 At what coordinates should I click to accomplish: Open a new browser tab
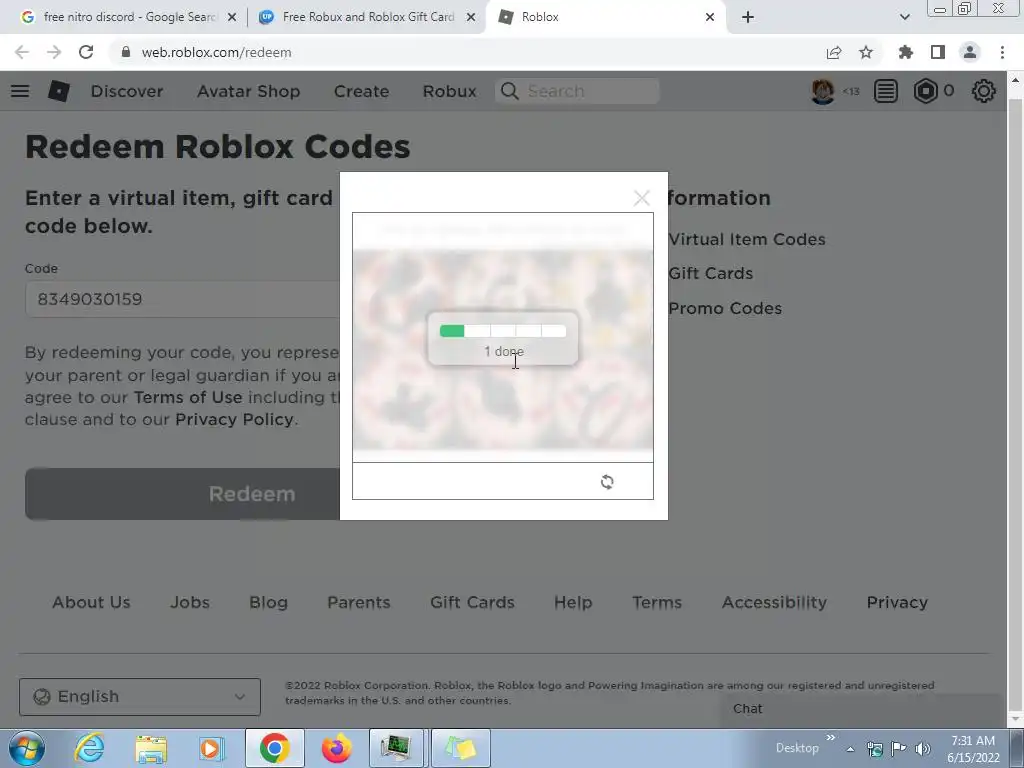tap(748, 17)
